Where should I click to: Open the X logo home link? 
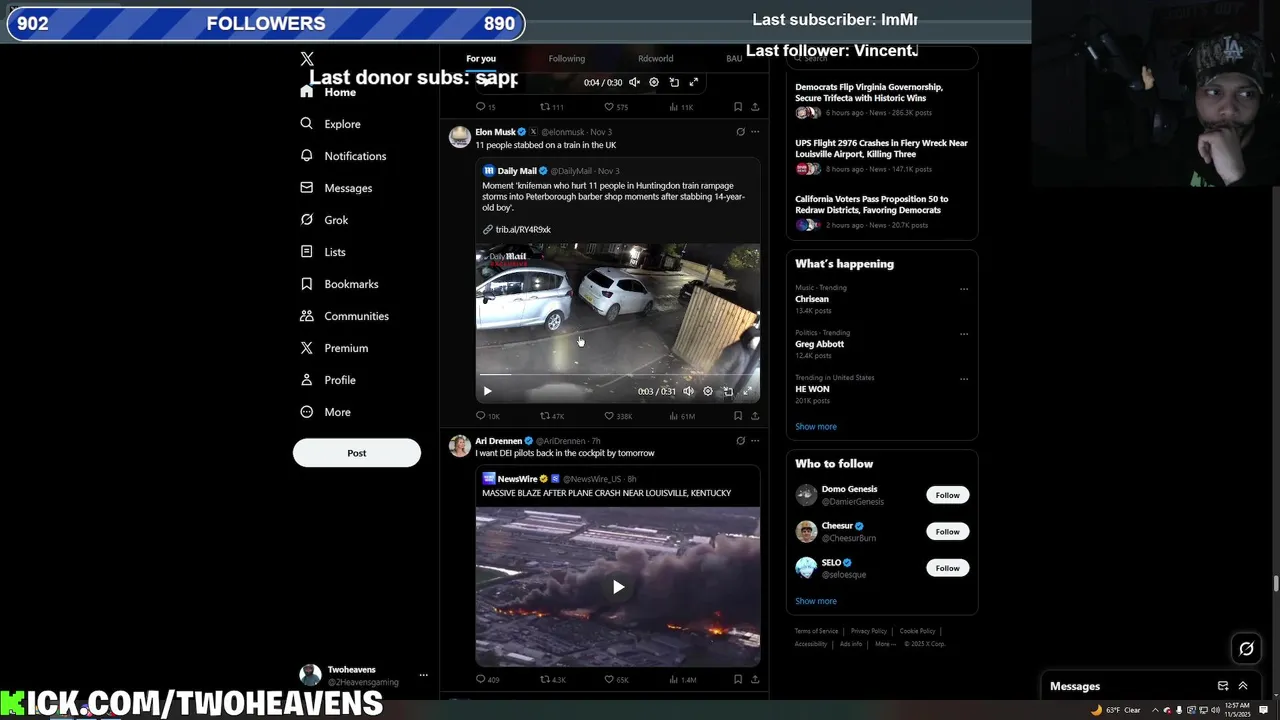coord(307,59)
